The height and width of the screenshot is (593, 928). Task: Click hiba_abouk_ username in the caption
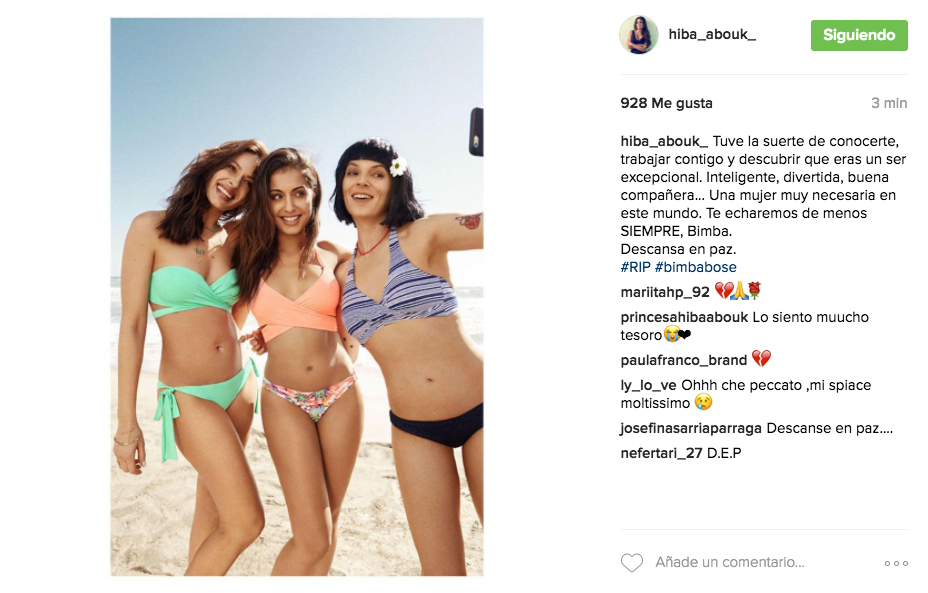tap(664, 141)
